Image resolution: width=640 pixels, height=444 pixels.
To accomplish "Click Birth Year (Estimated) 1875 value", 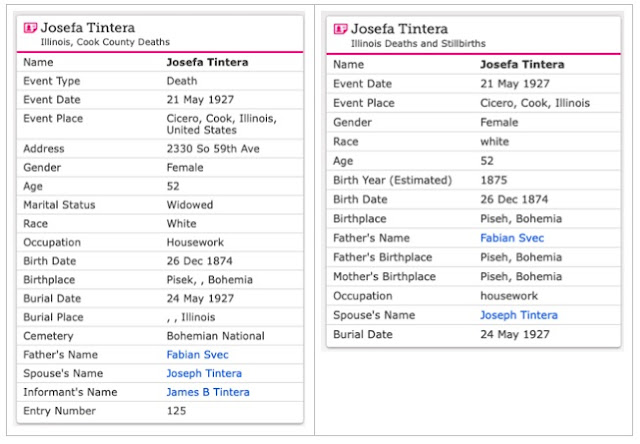I will coord(495,180).
